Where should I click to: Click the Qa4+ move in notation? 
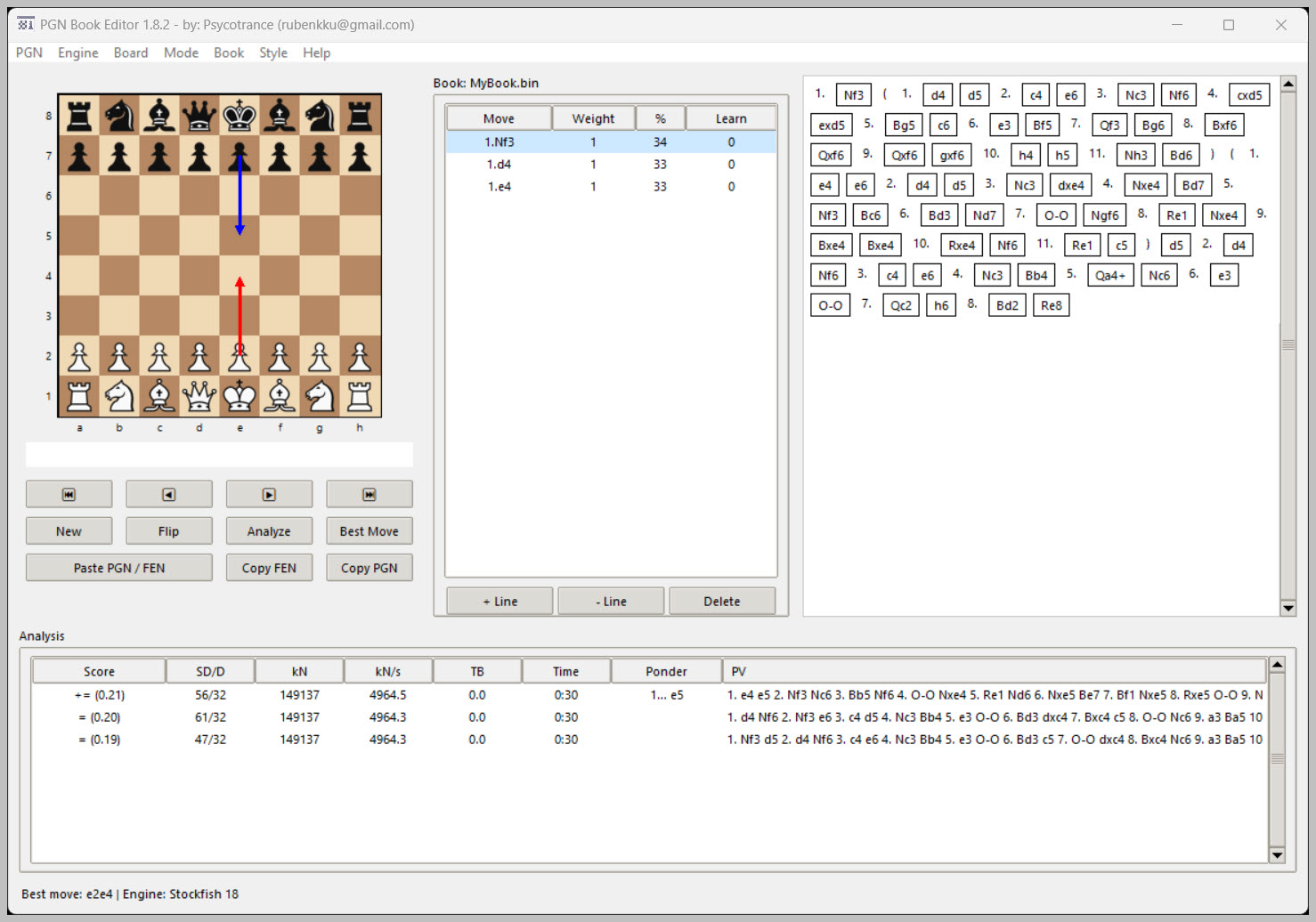pos(1109,276)
